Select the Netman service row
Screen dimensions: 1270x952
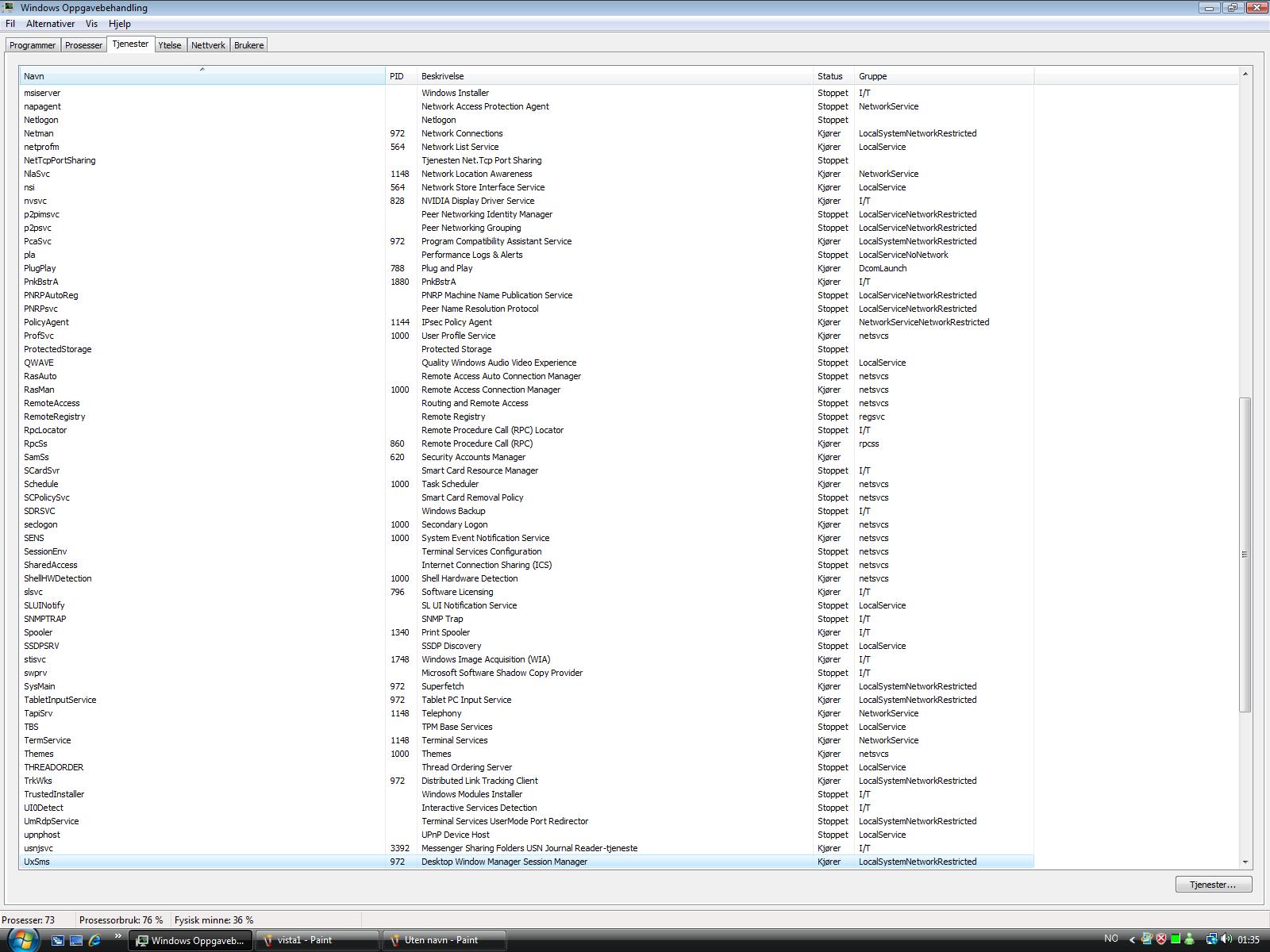(526, 133)
